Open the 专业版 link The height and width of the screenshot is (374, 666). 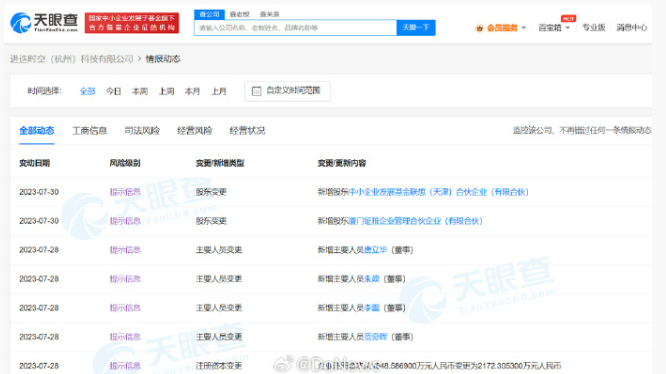pos(593,28)
